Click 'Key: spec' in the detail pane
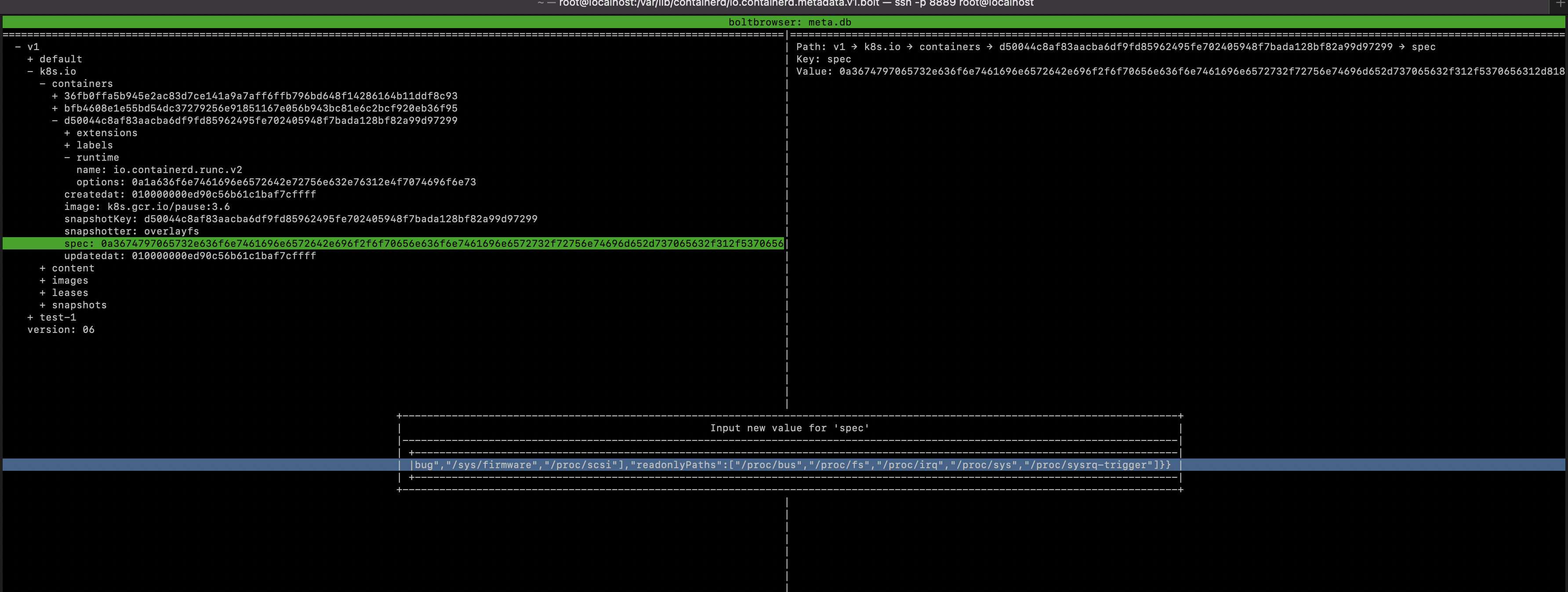This screenshot has width=1568, height=592. [x=824, y=59]
